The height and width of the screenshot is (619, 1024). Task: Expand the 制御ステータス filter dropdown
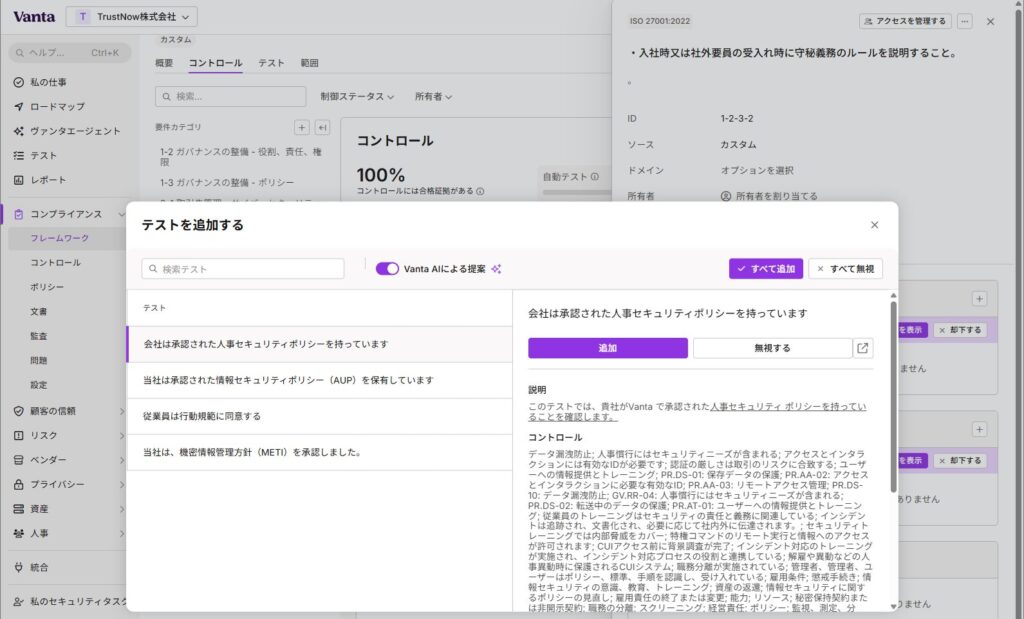[x=356, y=97]
